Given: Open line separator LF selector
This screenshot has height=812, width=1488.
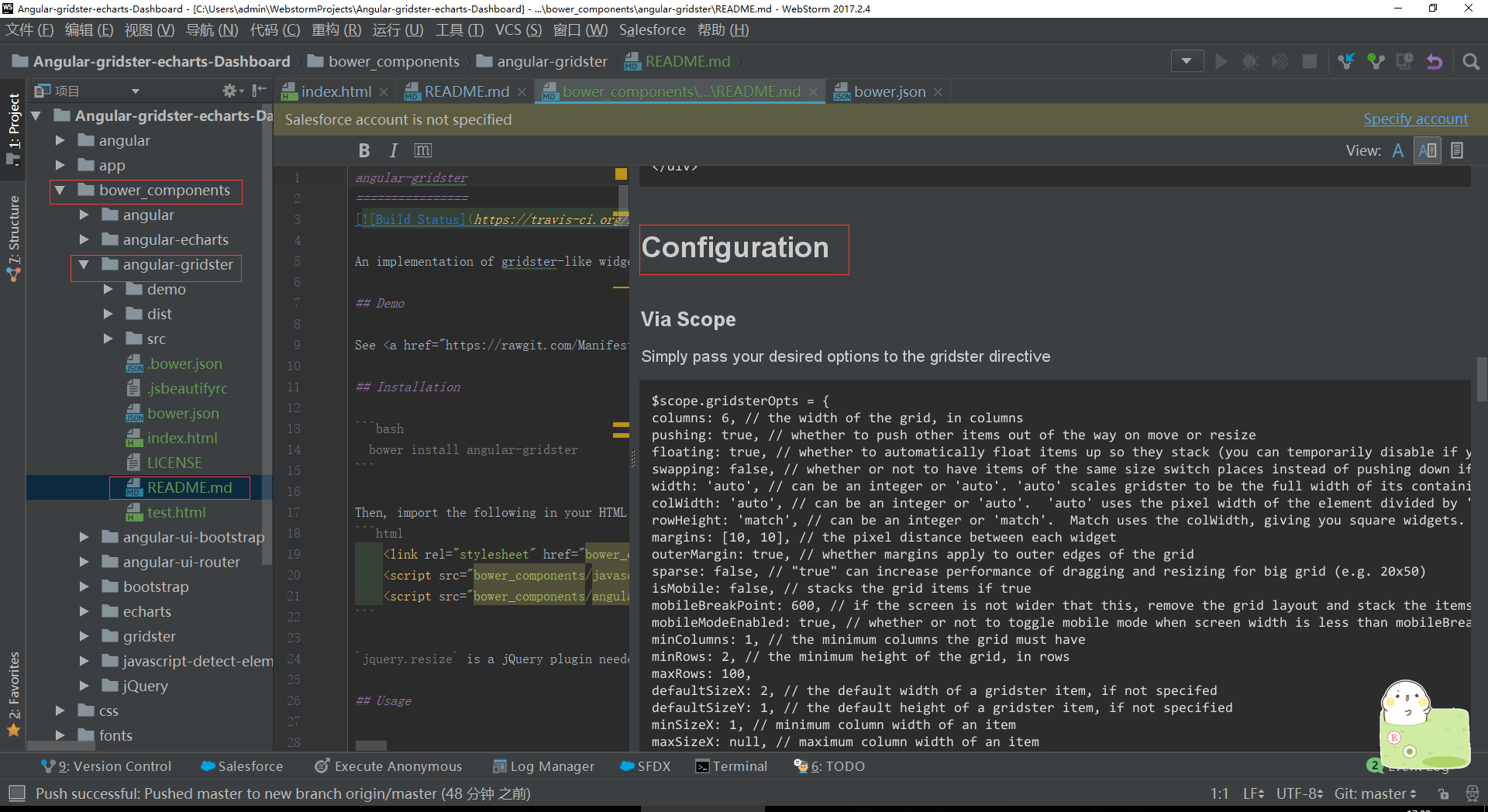Looking at the screenshot, I should (1253, 793).
